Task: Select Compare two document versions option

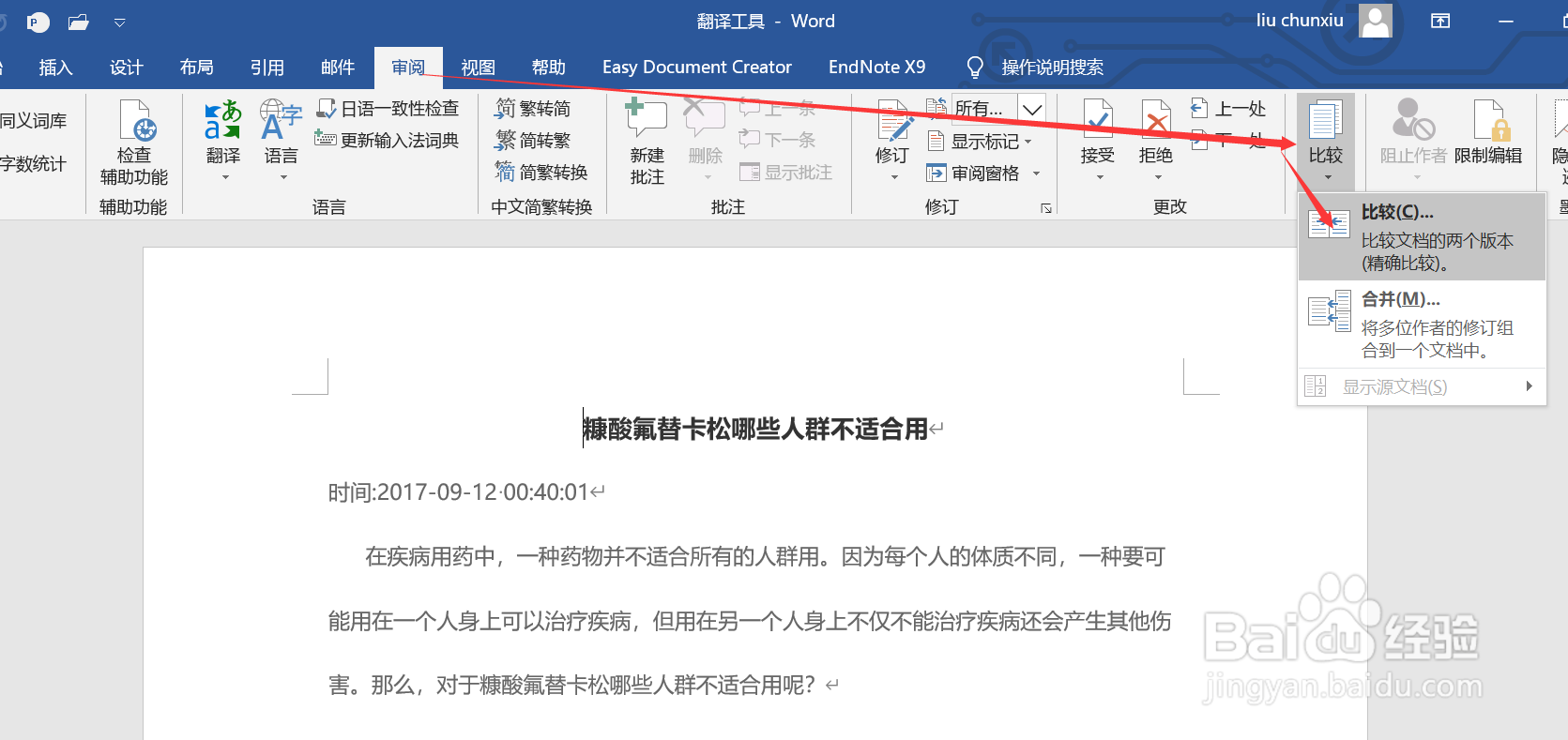Action: tap(1422, 236)
